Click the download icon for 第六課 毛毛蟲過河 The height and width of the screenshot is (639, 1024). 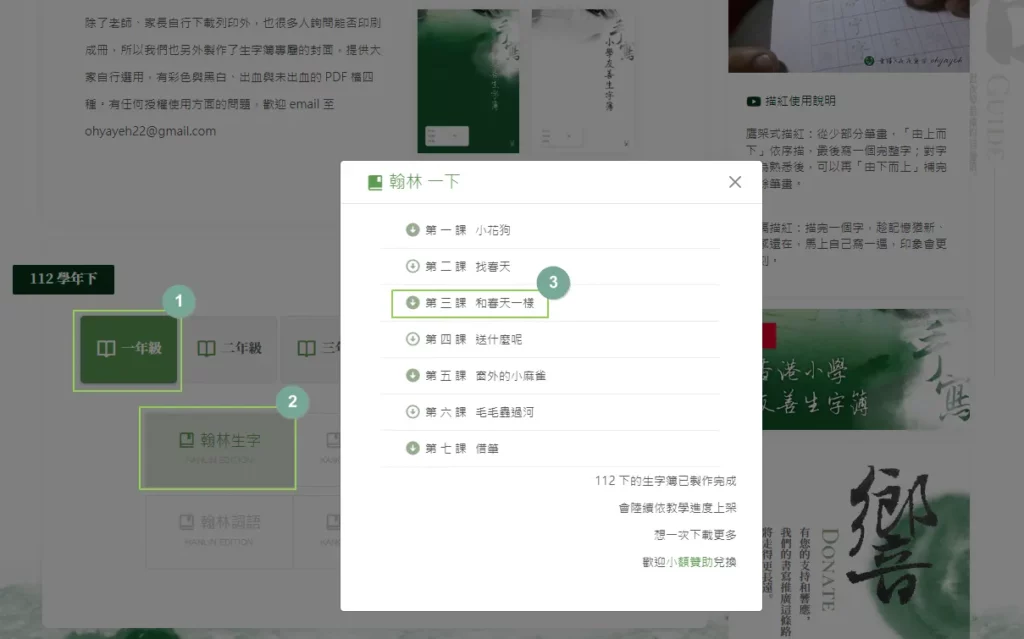pos(412,412)
